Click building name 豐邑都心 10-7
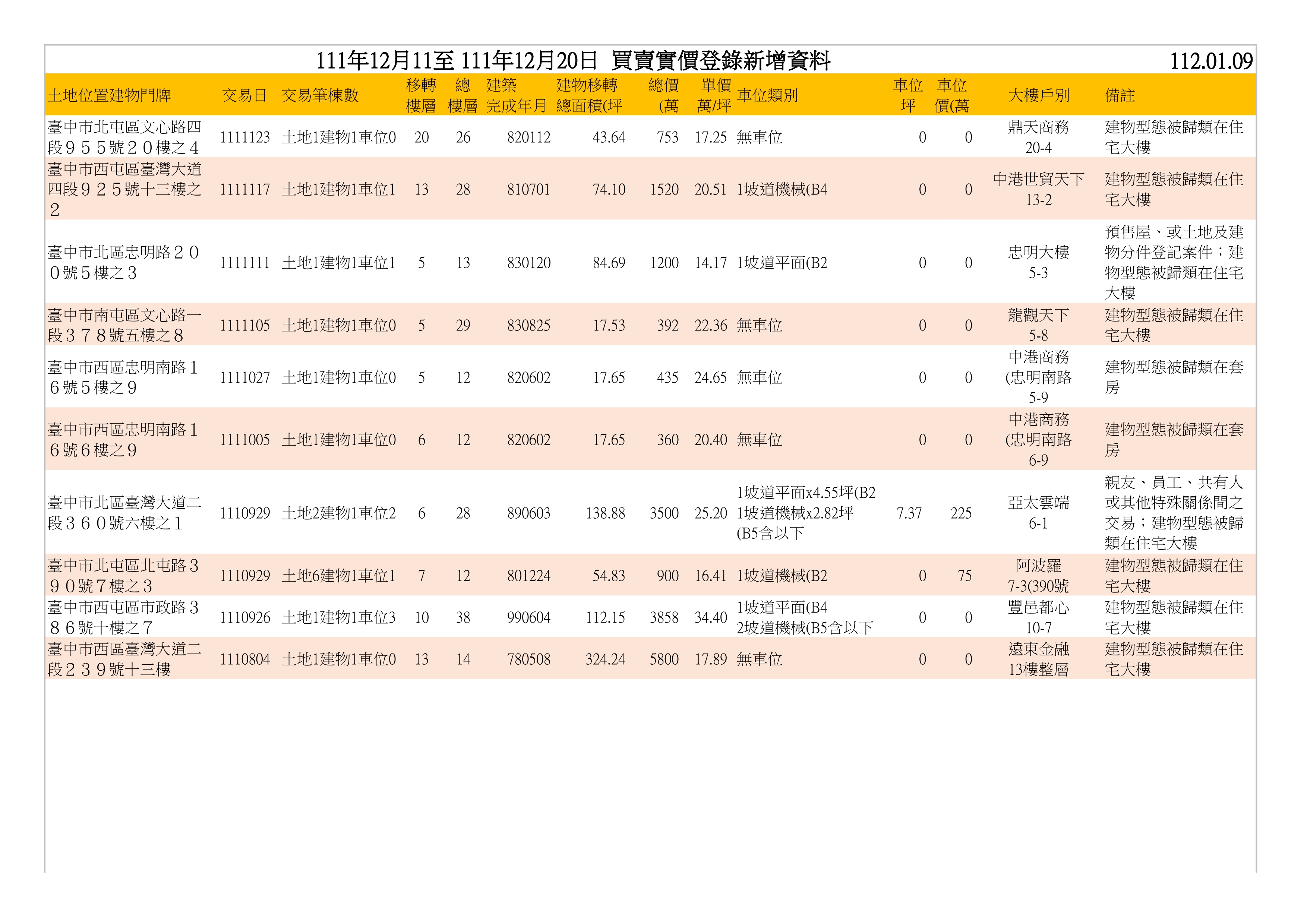This screenshot has height=924, width=1307. click(1038, 617)
